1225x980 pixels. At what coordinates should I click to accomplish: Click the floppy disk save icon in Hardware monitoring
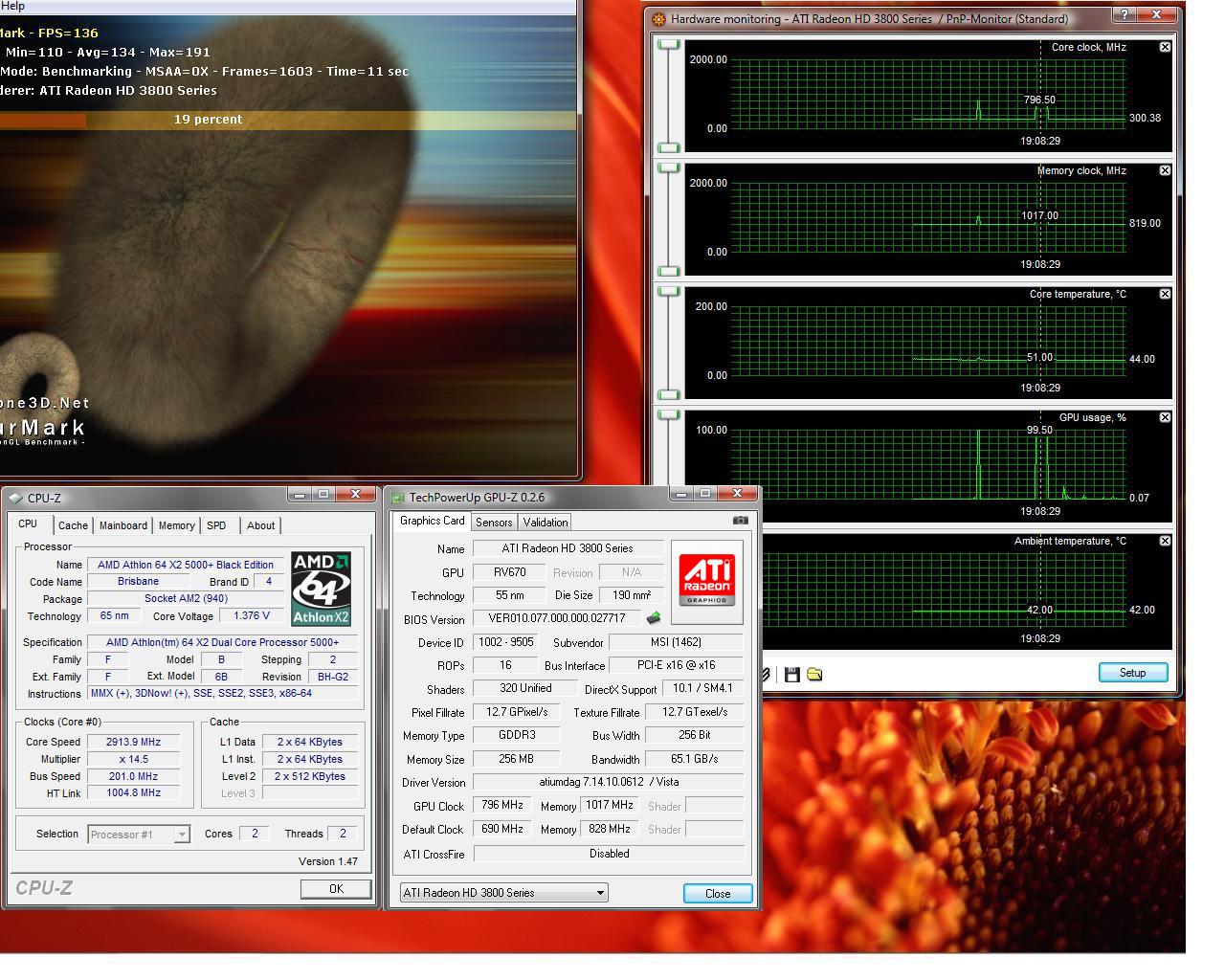(791, 675)
